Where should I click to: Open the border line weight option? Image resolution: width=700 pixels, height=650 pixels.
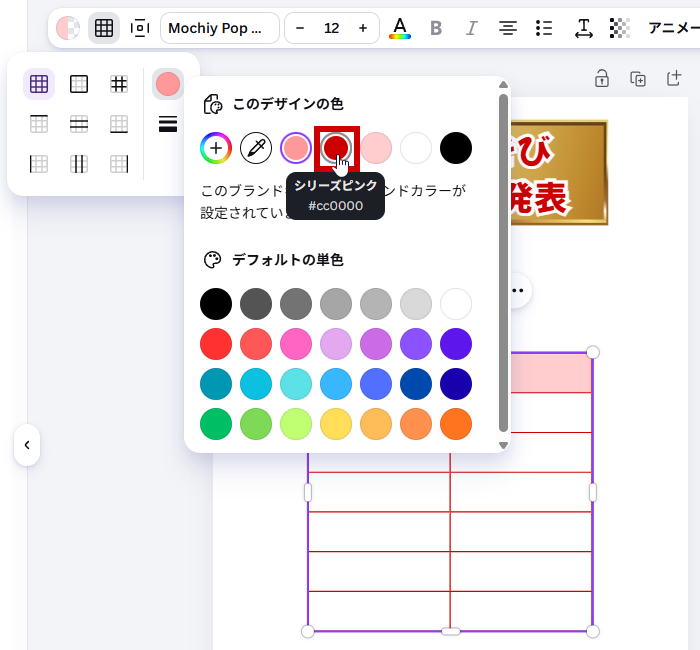point(168,124)
